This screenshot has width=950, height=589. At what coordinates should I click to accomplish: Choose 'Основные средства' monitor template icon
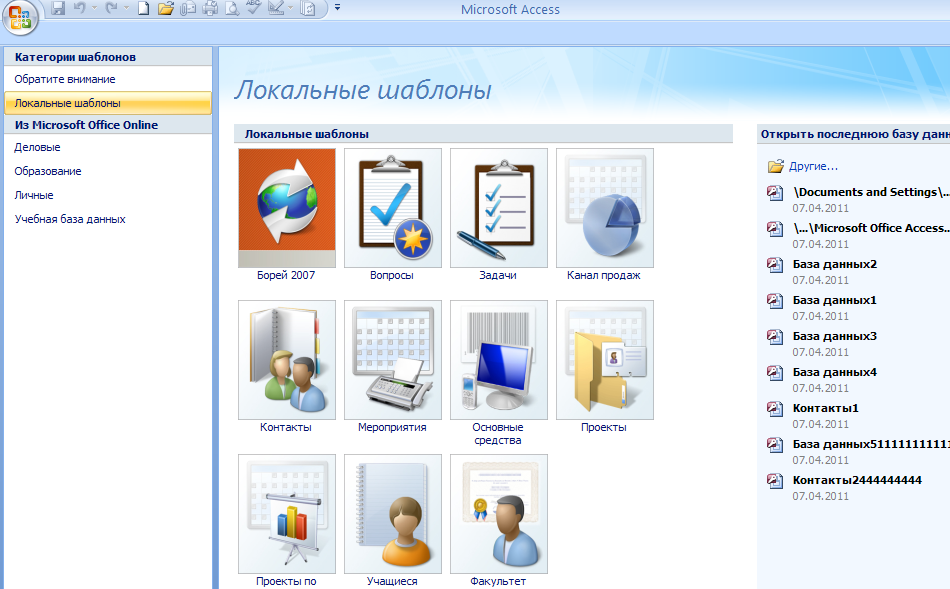click(499, 360)
